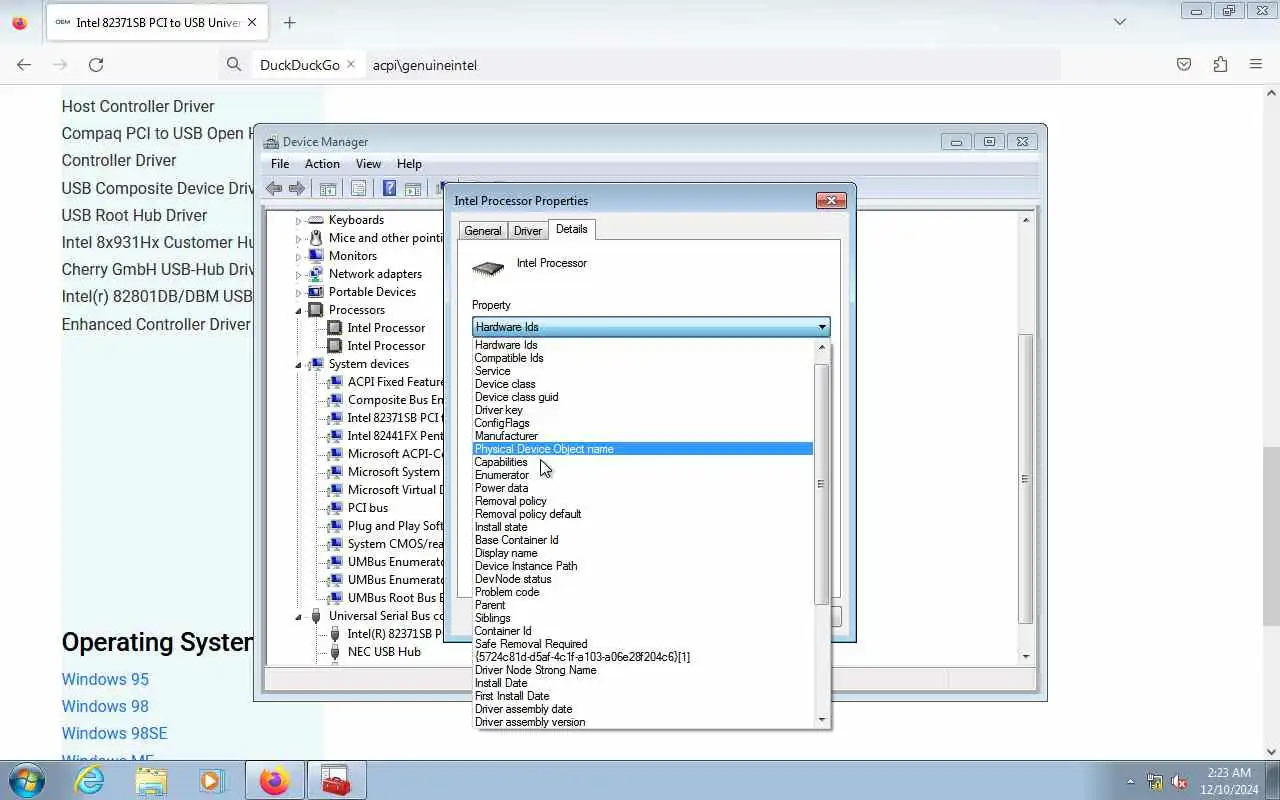The height and width of the screenshot is (800, 1280).
Task: Click Firefox back navigation arrow
Action: [24, 64]
